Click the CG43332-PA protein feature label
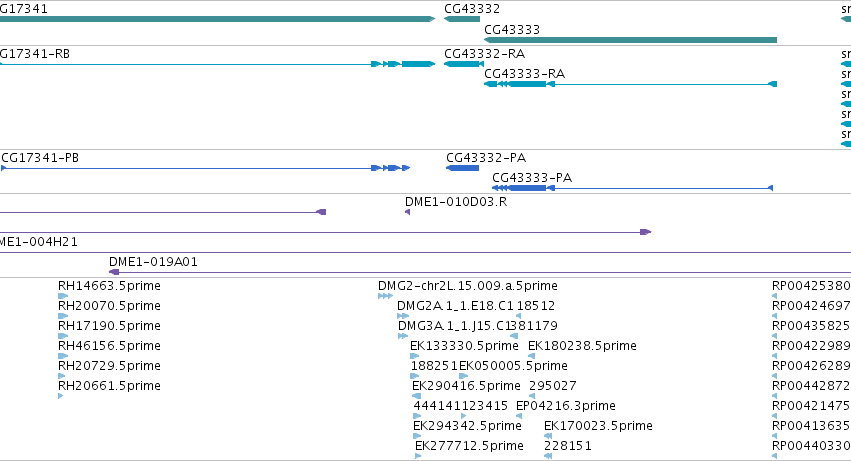The height and width of the screenshot is (461, 851). [x=486, y=158]
